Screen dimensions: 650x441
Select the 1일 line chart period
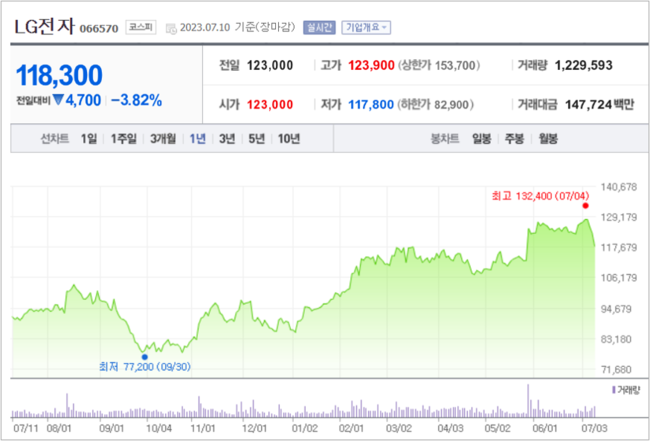[89, 139]
